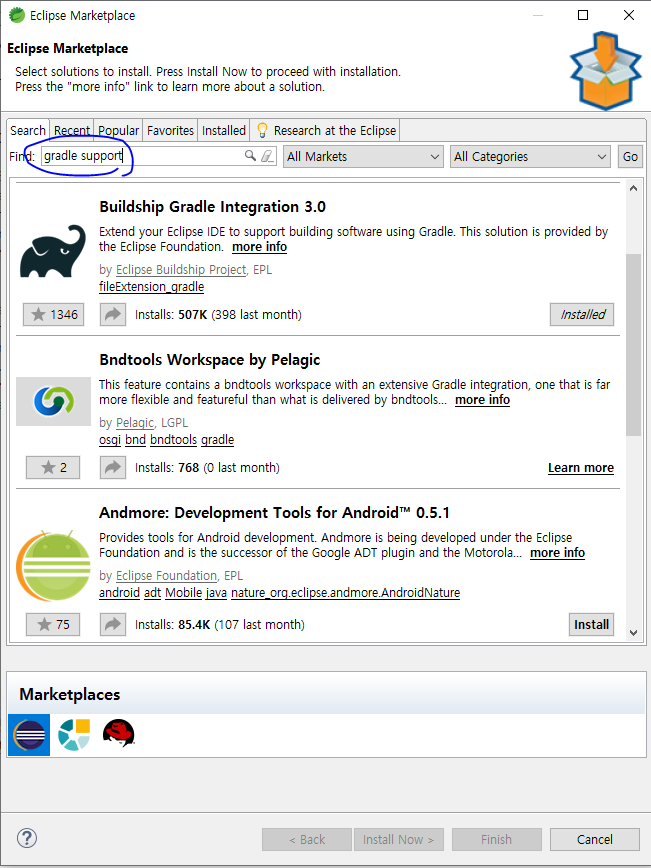Viewport: 651px width, 868px height.
Task: Click the adt tag
Action: point(152,593)
